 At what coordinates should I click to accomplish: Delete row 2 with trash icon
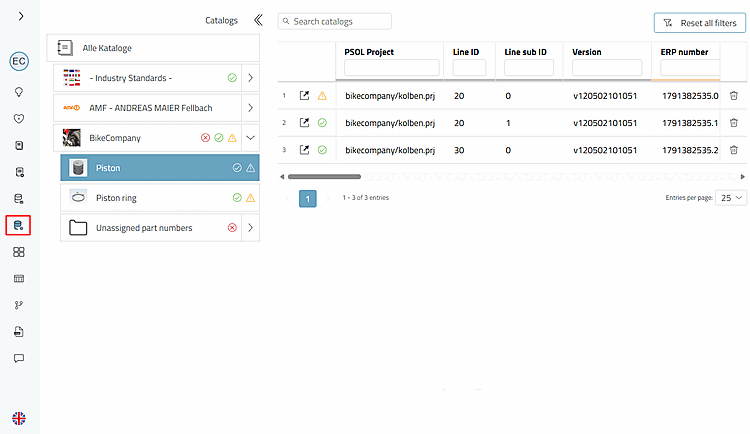[x=734, y=123]
